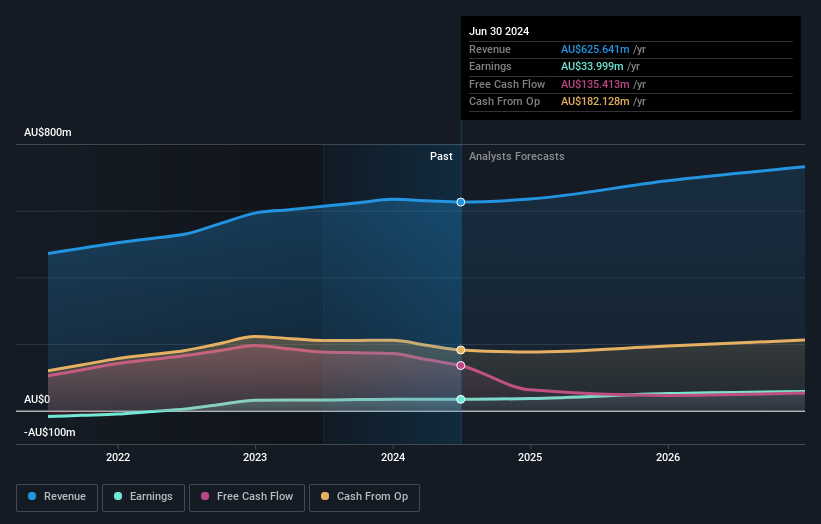
Task: Toggle the Earnings legend series
Action: coord(143,497)
